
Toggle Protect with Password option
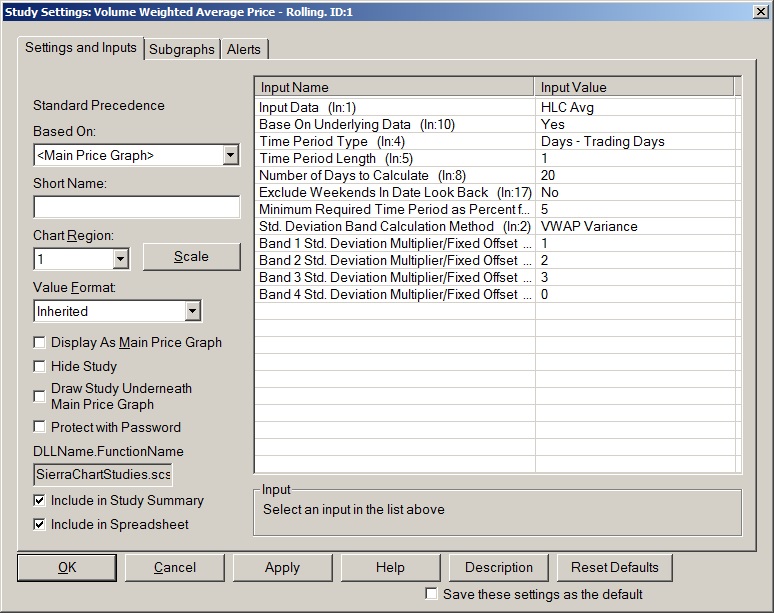point(40,428)
